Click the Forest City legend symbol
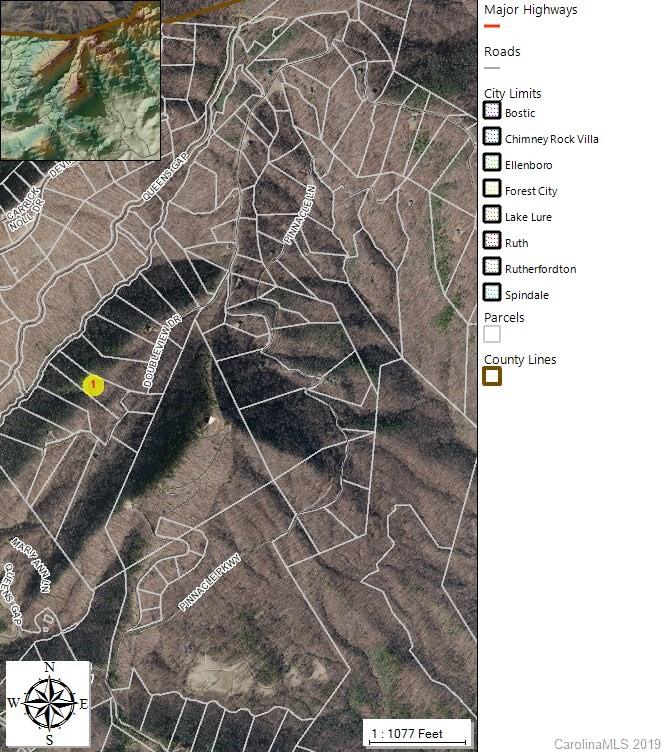 (x=492, y=190)
